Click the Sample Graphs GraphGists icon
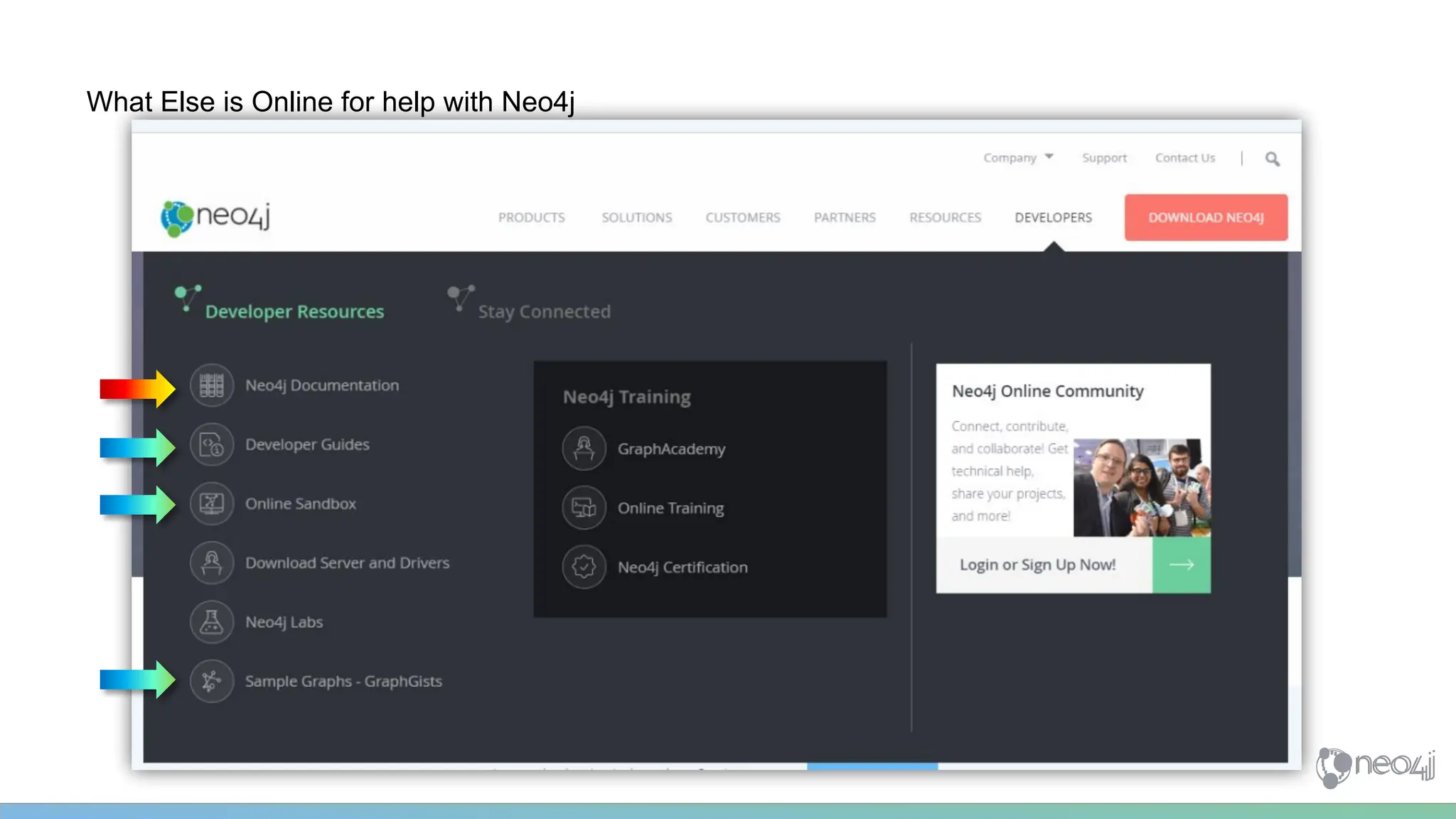Viewport: 1456px width, 819px height. tap(212, 680)
